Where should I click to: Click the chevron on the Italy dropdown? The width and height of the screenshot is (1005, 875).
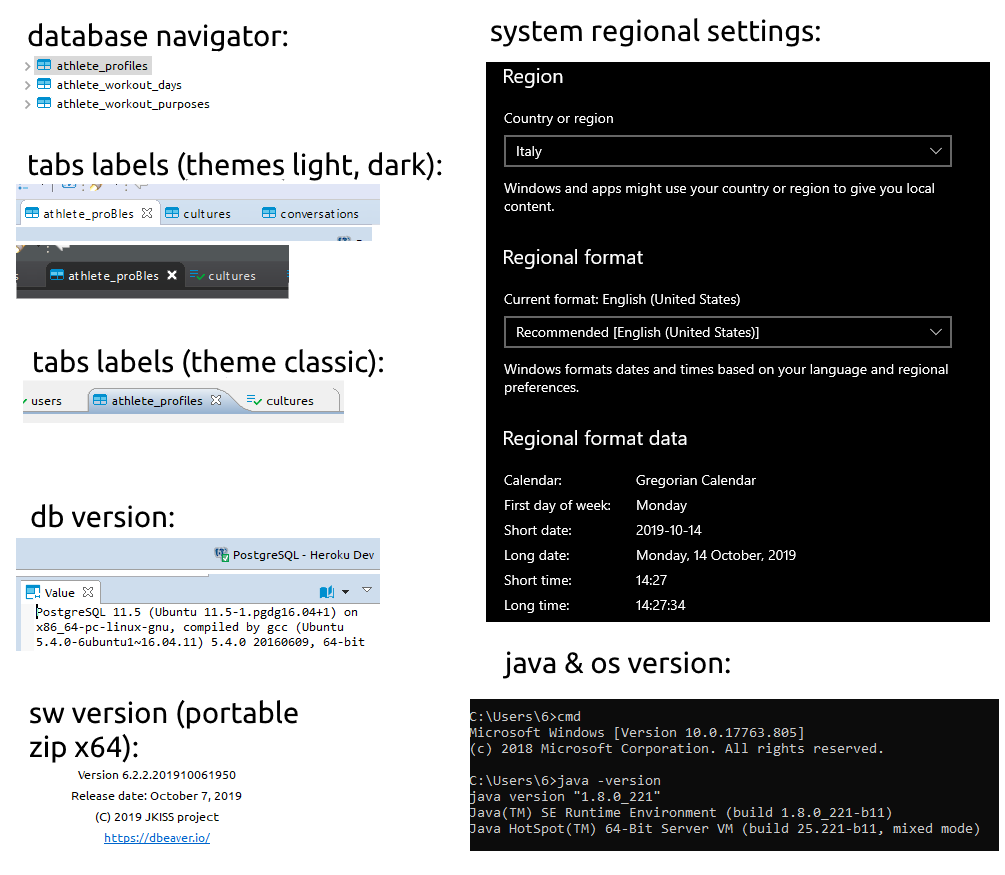pyautogui.click(x=935, y=151)
